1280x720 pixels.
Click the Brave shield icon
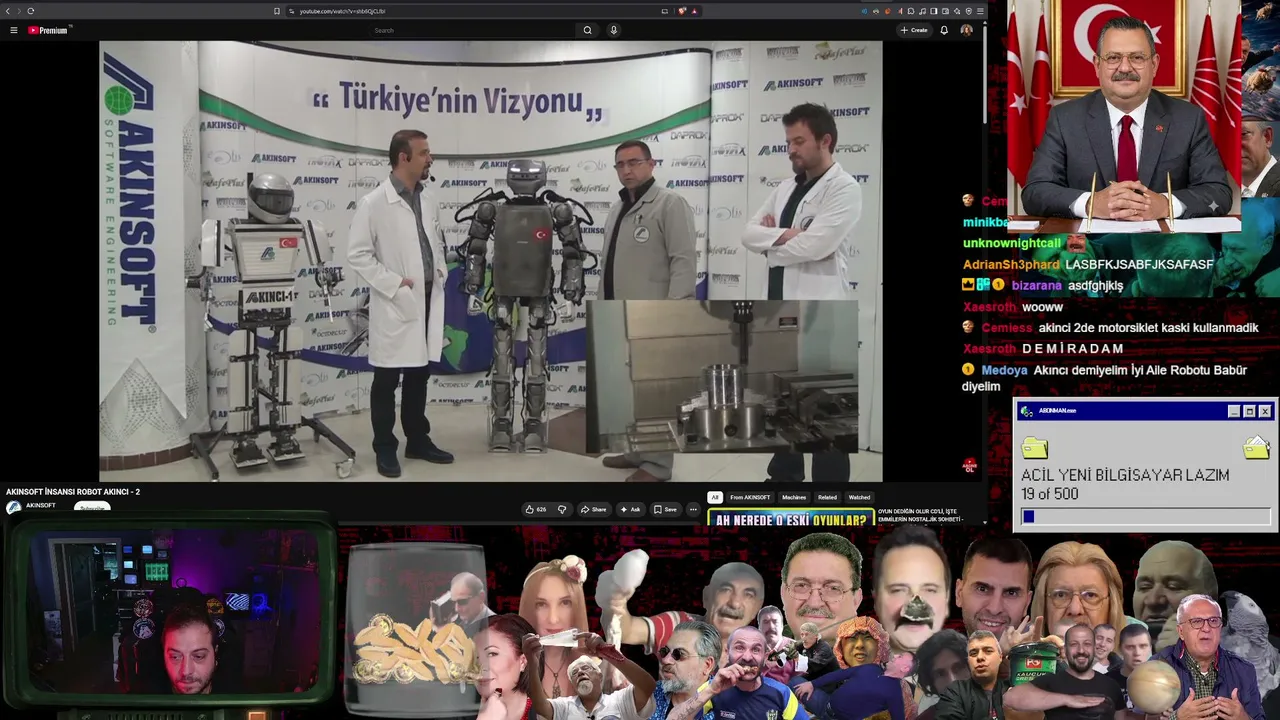[682, 11]
